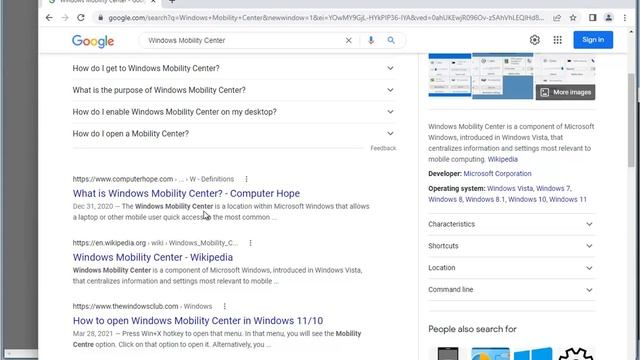Clear the search box with the X icon
Screen dimensions: 640x360
pyautogui.click(x=349, y=40)
